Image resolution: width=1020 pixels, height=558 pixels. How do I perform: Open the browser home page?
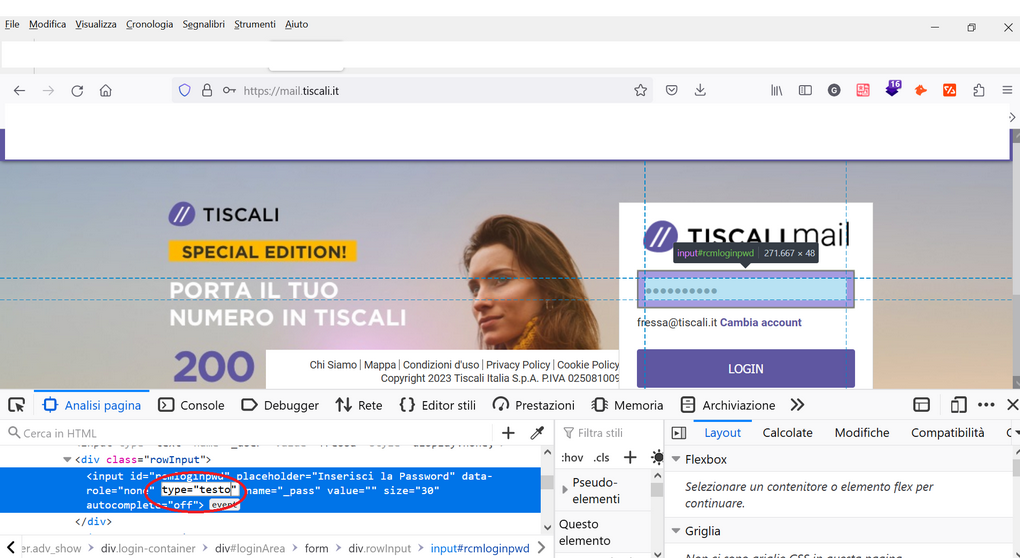[105, 90]
